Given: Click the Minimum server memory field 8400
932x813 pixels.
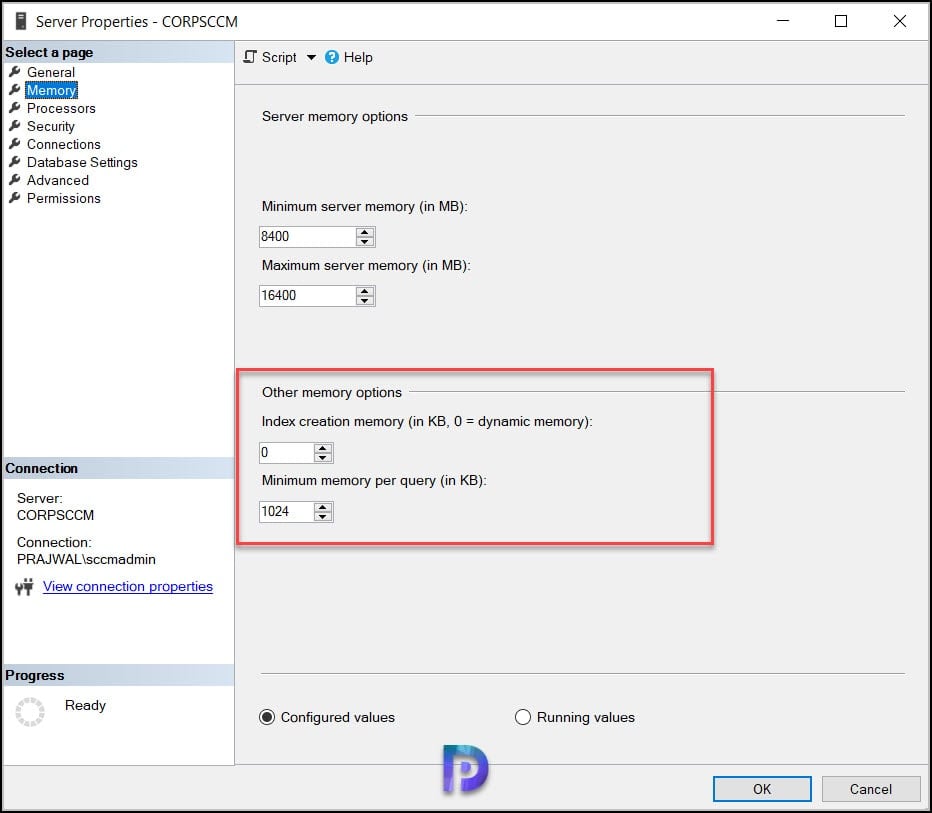Looking at the screenshot, I should point(307,237).
